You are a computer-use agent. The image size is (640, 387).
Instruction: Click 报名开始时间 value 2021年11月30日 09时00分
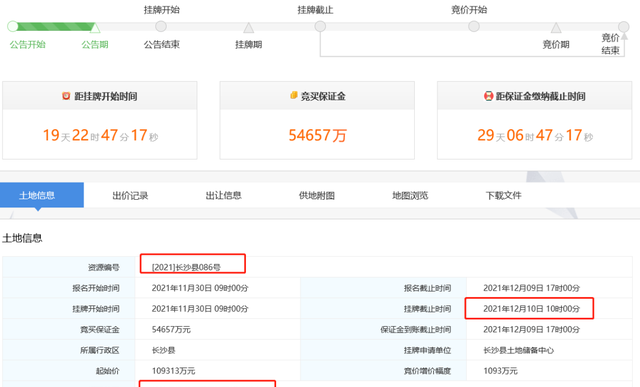[200, 288]
